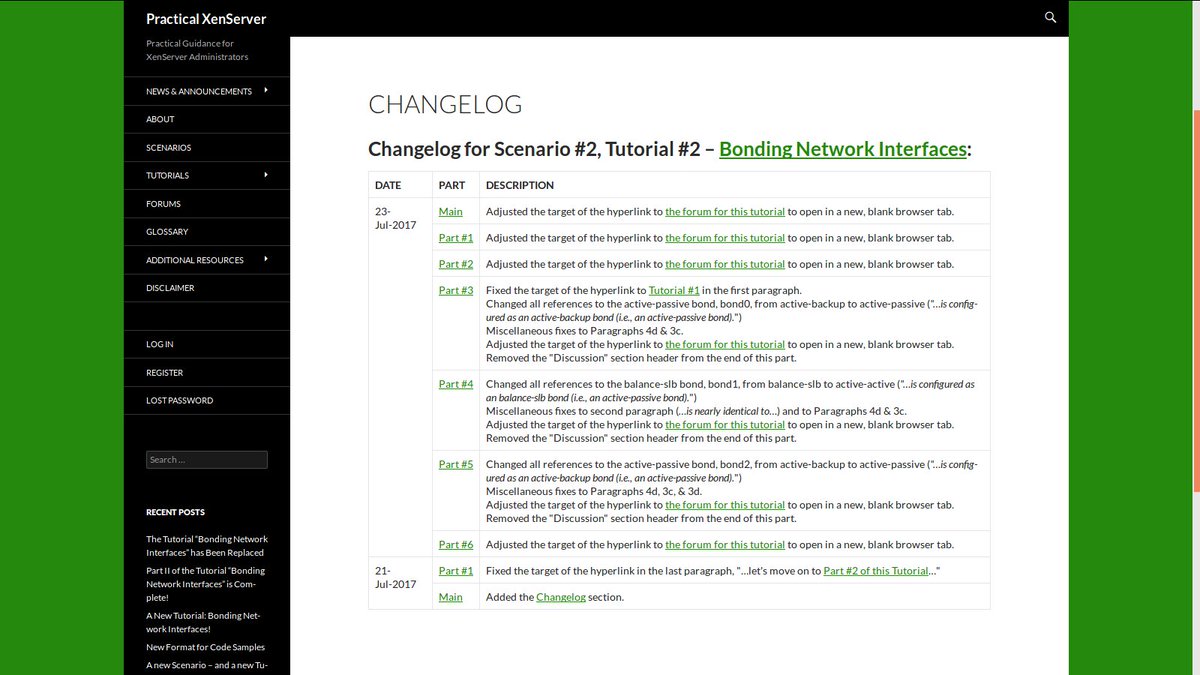The image size is (1200, 675).
Task: Open the Glossary menu item
Action: [166, 231]
